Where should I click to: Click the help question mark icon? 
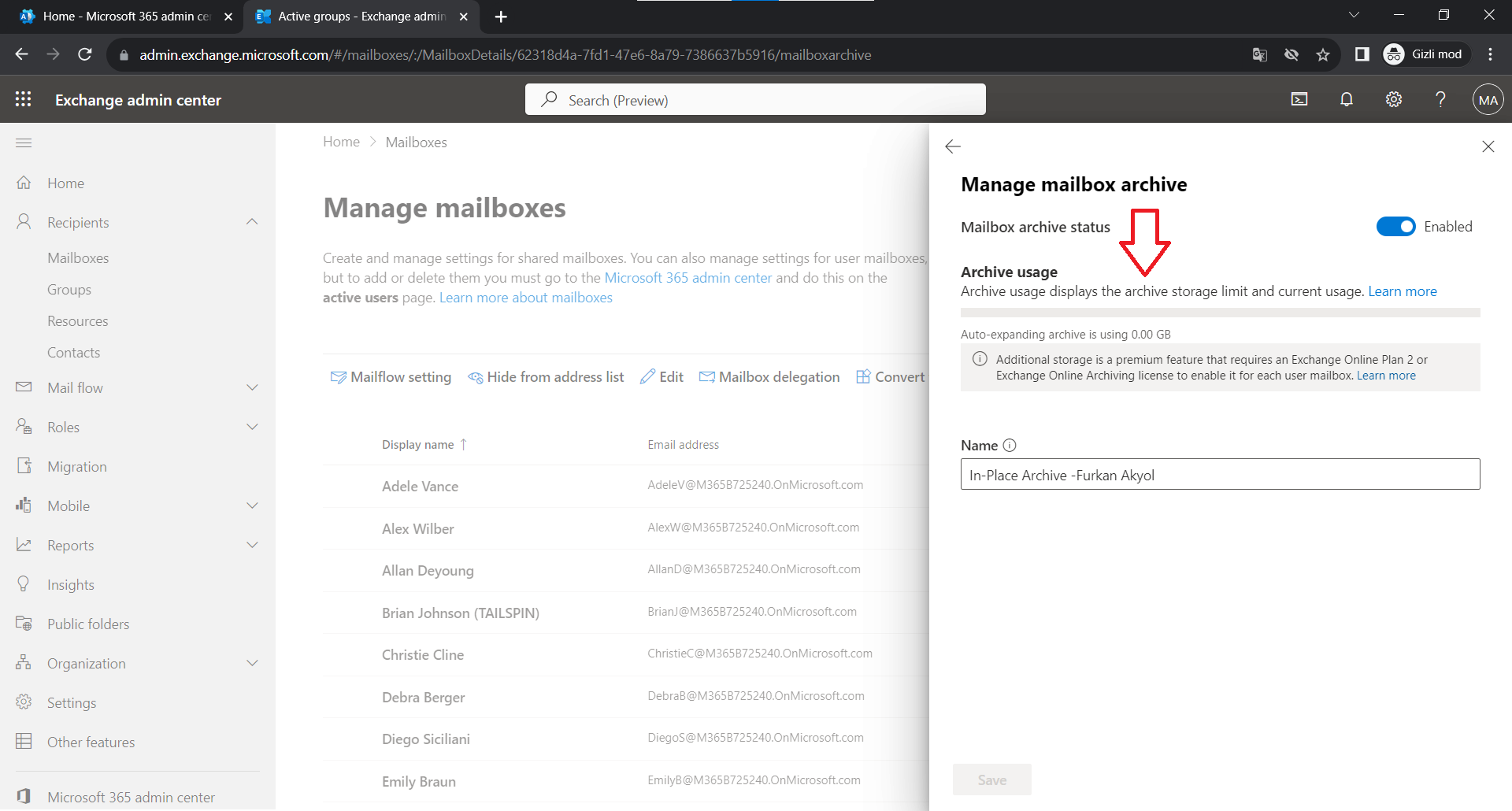click(1440, 99)
